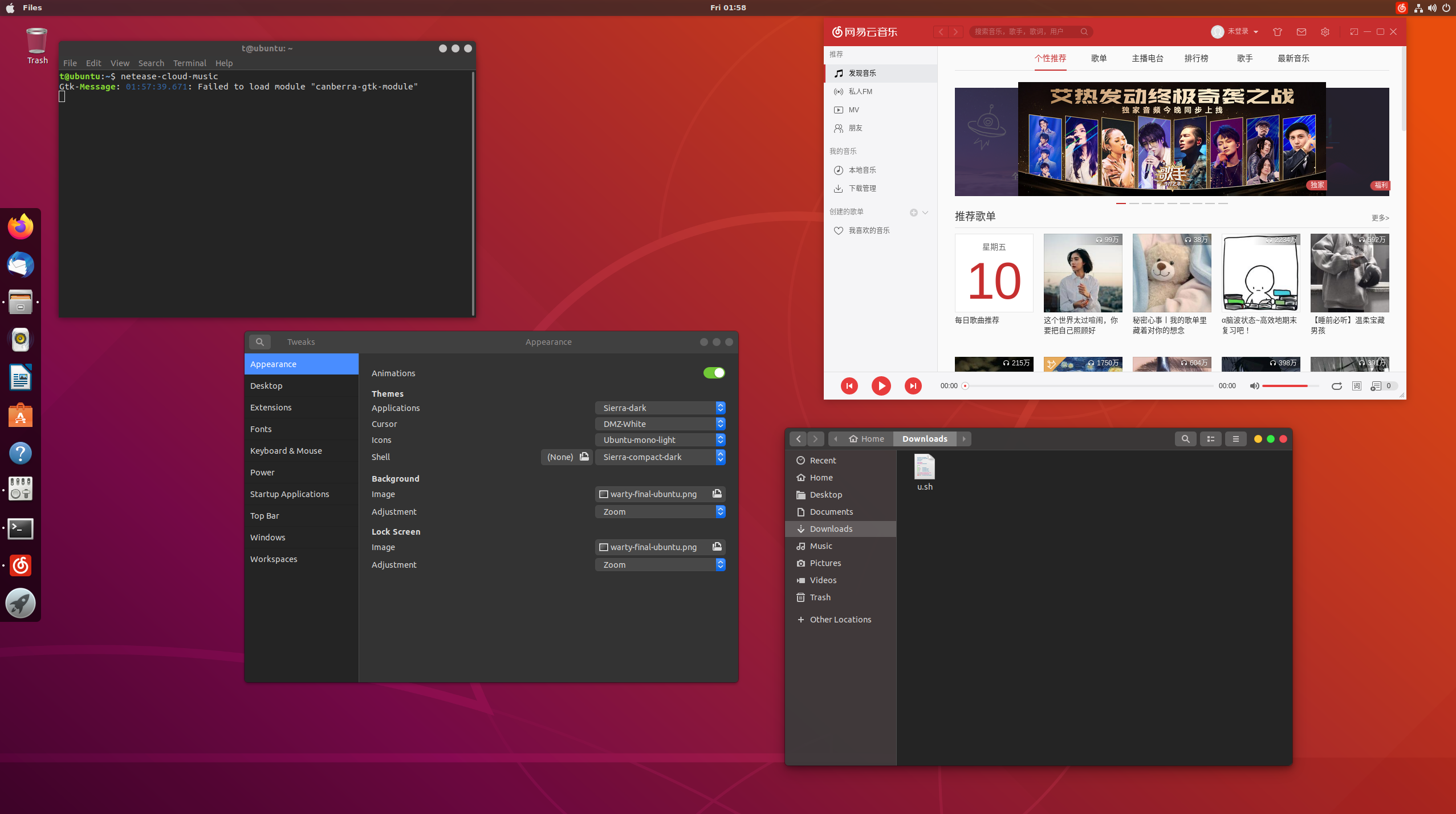
Task: Skip to next track in music player
Action: pyautogui.click(x=913, y=386)
